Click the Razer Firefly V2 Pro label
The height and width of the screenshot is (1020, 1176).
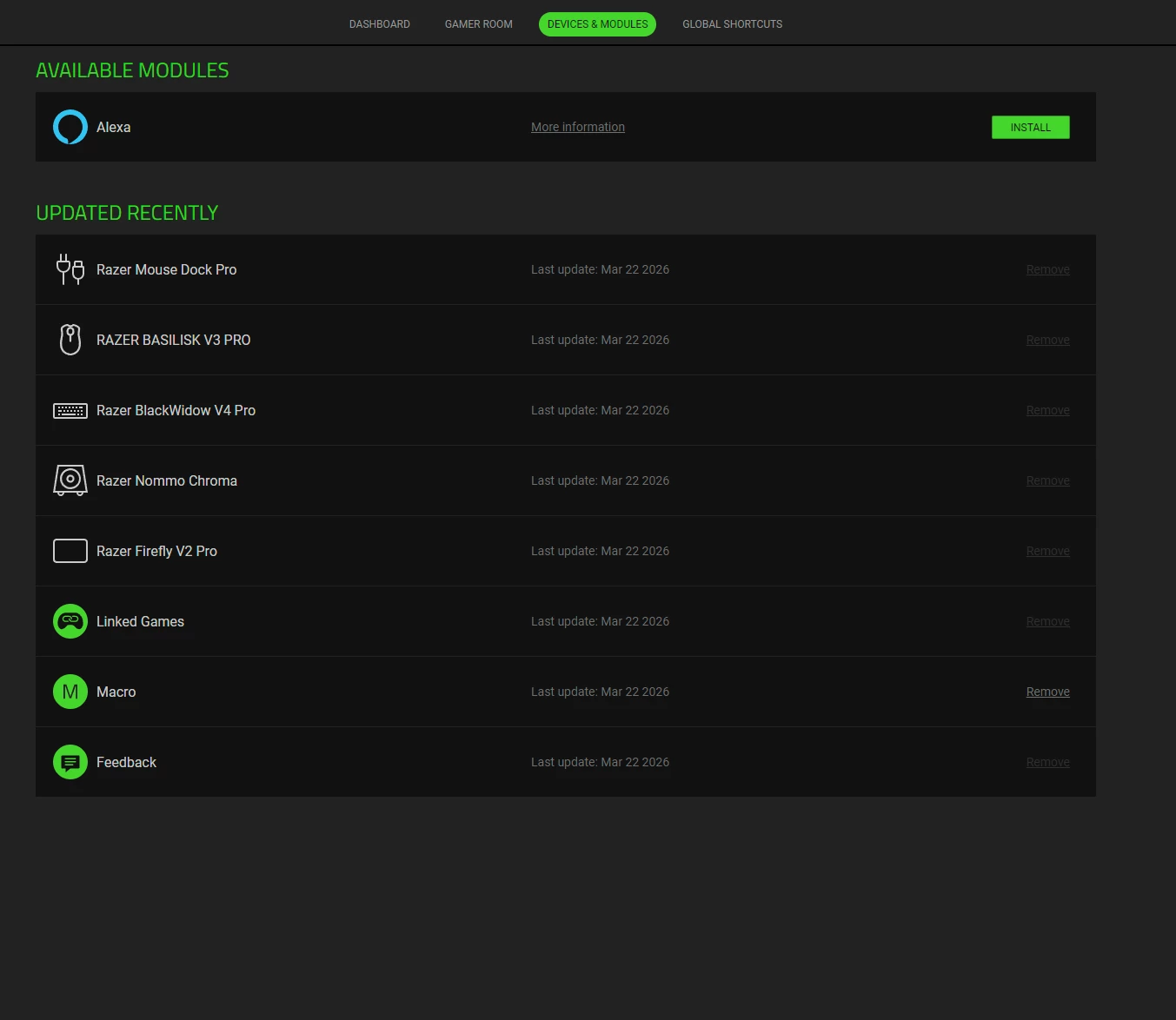[x=157, y=551]
